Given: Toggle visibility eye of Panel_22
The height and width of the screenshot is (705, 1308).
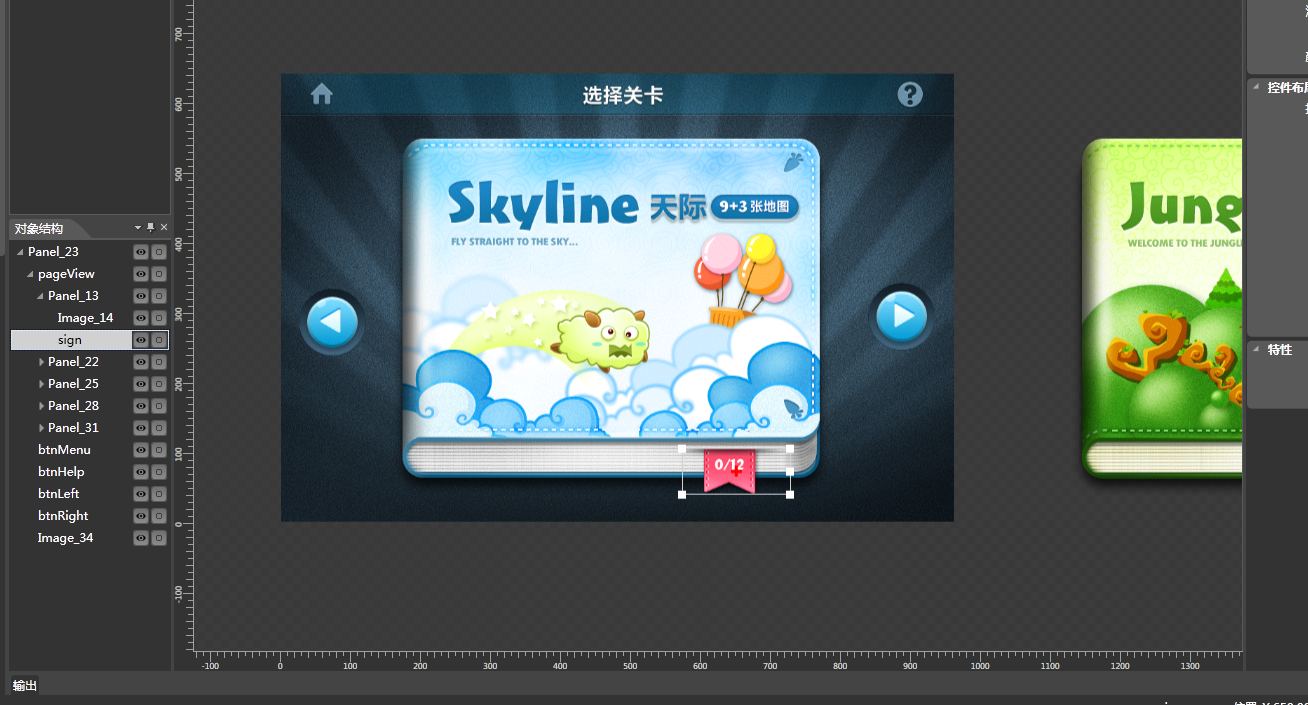Looking at the screenshot, I should pyautogui.click(x=141, y=362).
